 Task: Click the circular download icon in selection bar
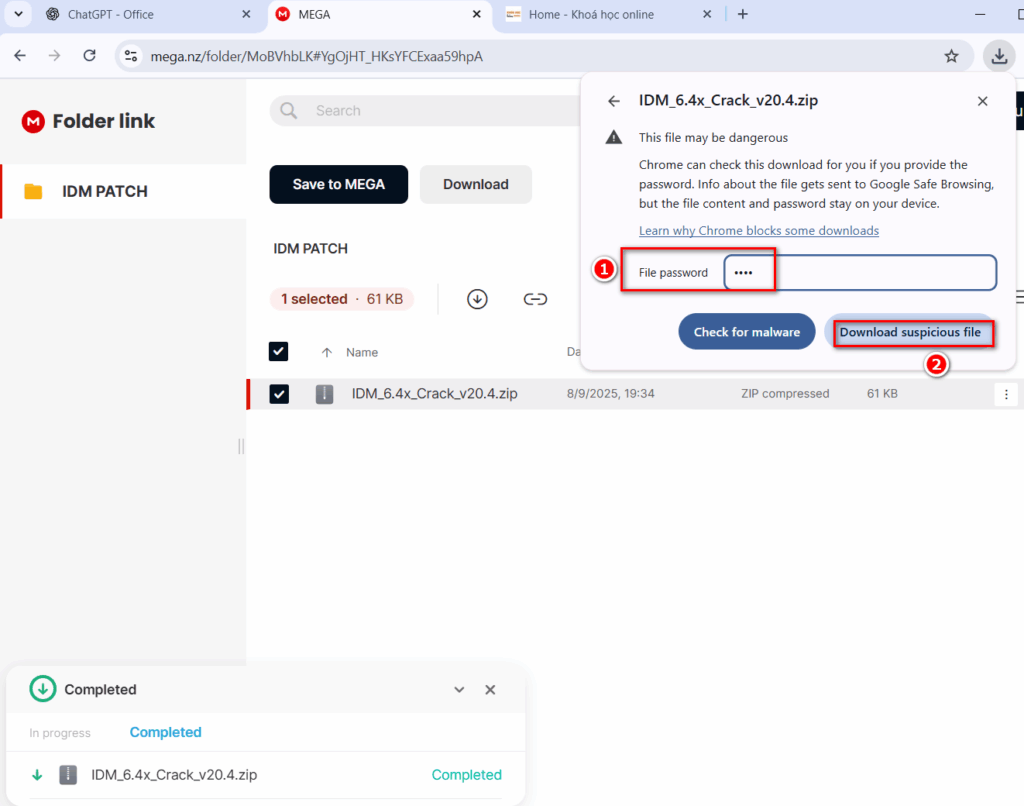click(x=477, y=299)
